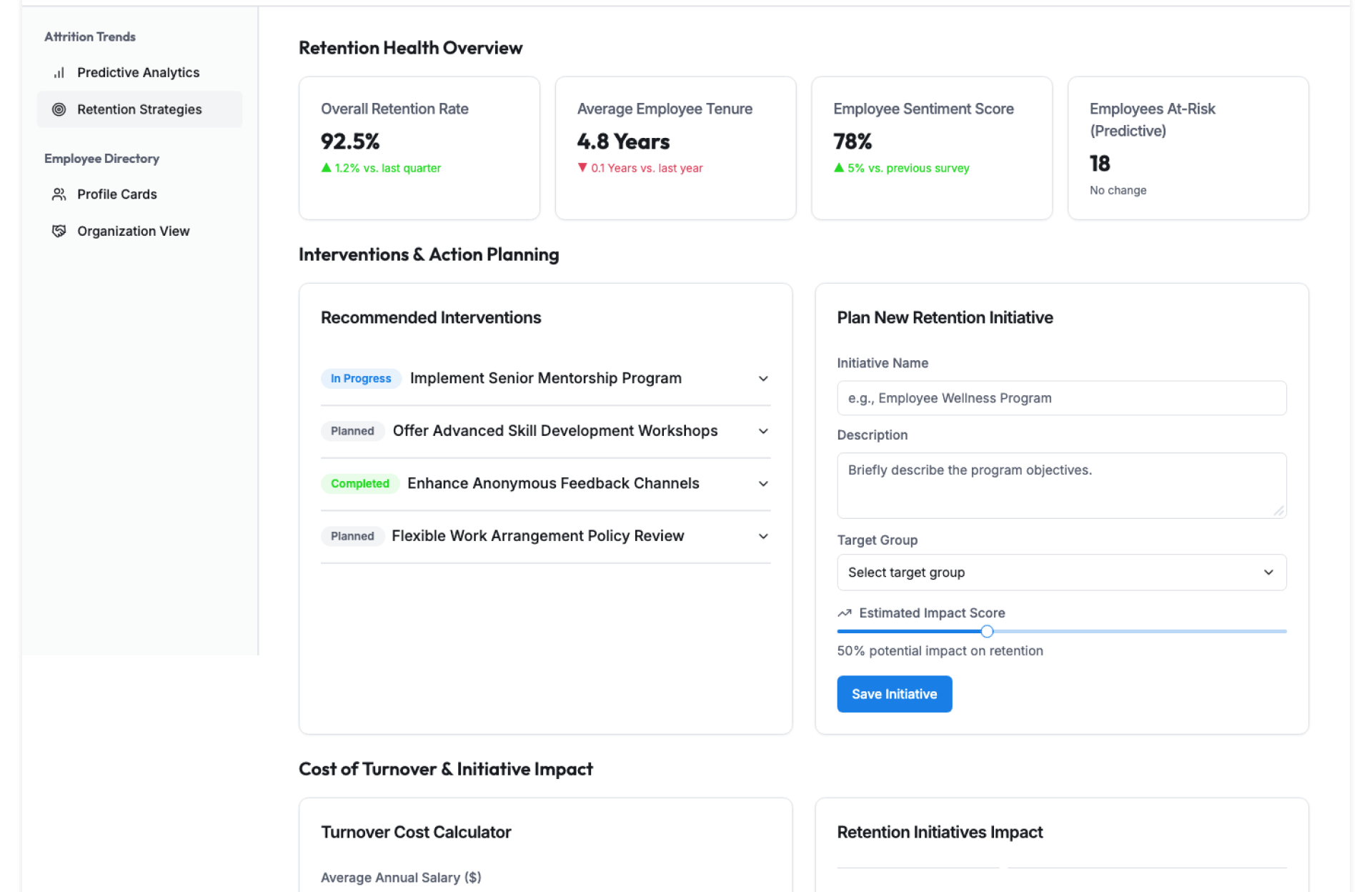Screen dimensions: 1372x892
Task: Click into the Description textarea
Action: [1061, 485]
